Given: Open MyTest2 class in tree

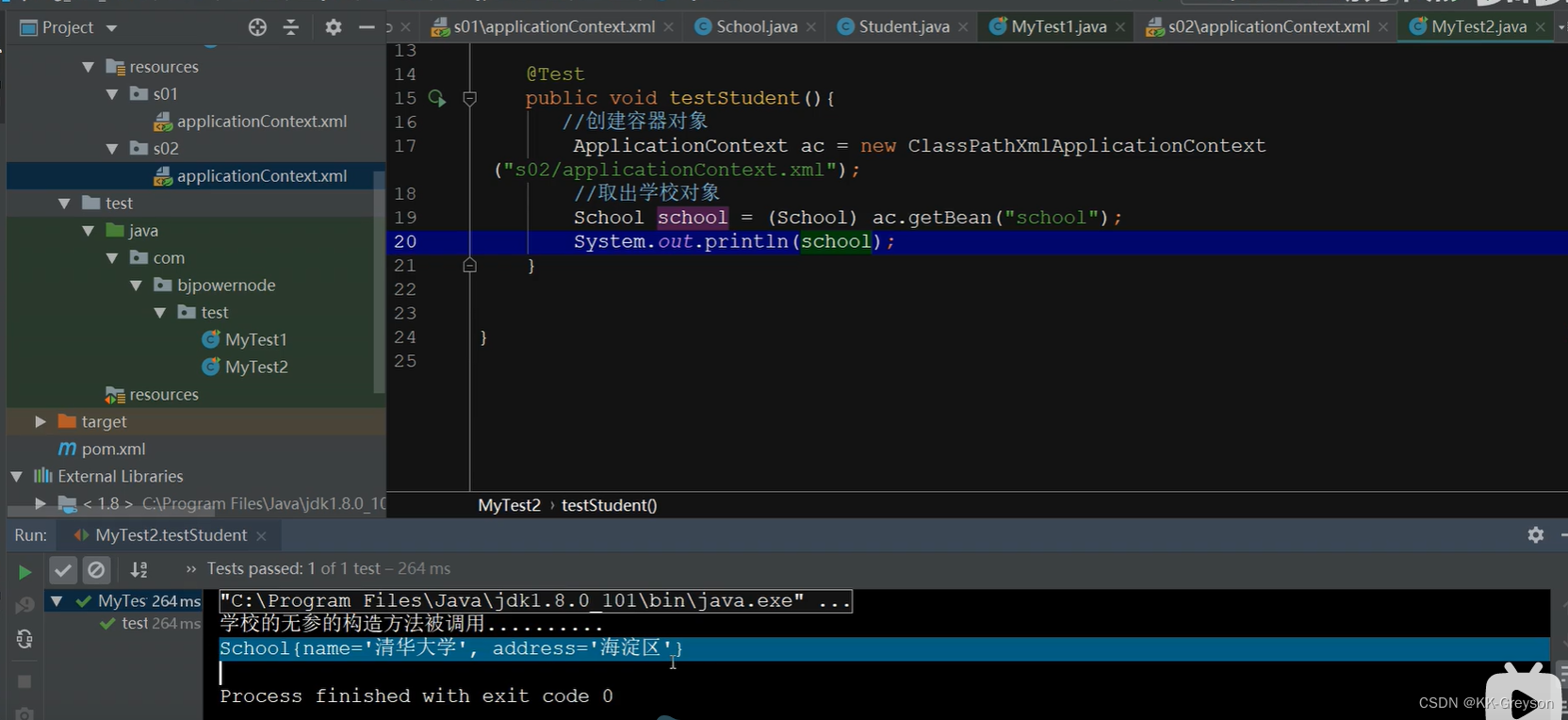Looking at the screenshot, I should pos(245,367).
